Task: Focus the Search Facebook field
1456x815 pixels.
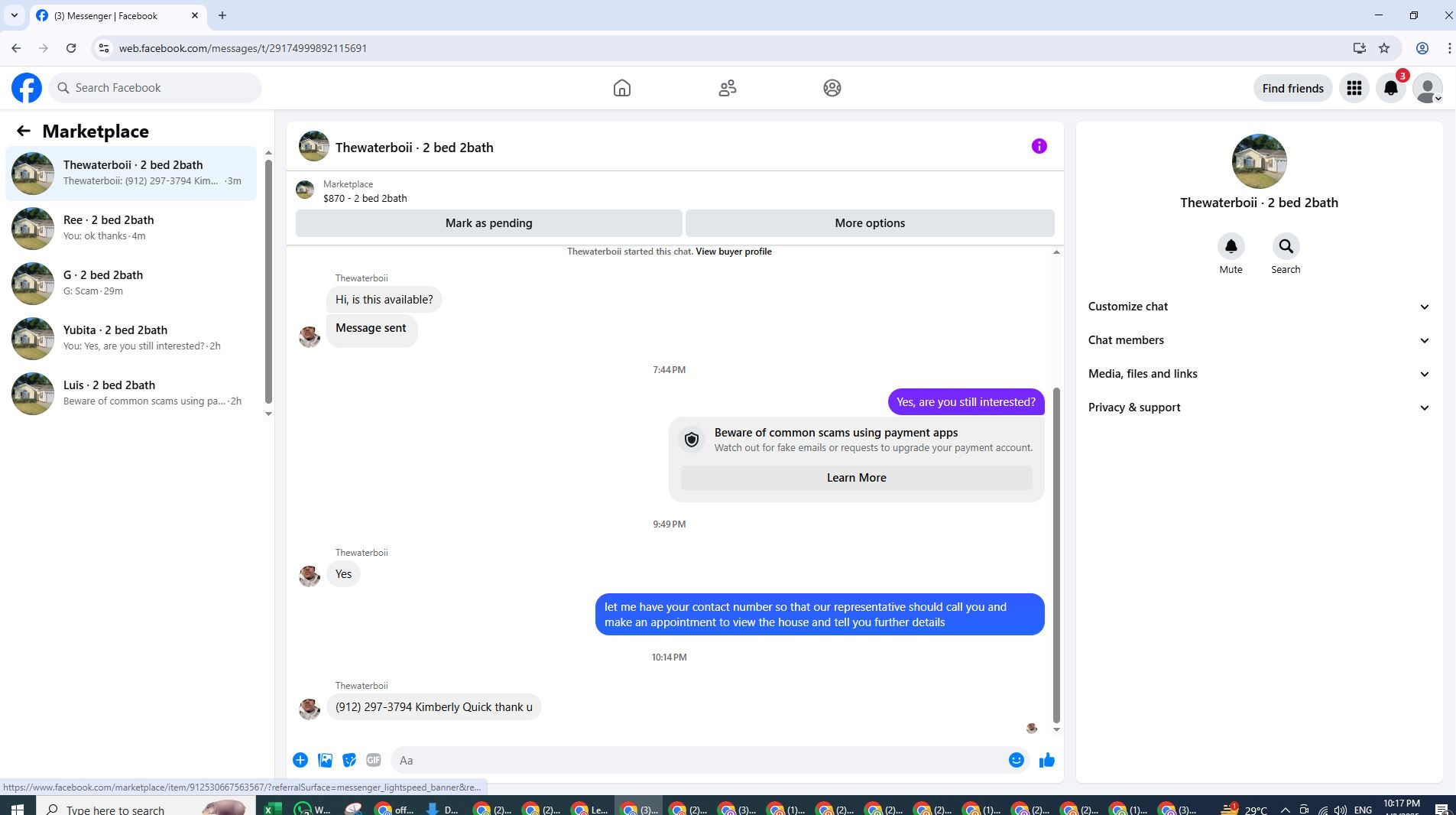Action: click(156, 88)
